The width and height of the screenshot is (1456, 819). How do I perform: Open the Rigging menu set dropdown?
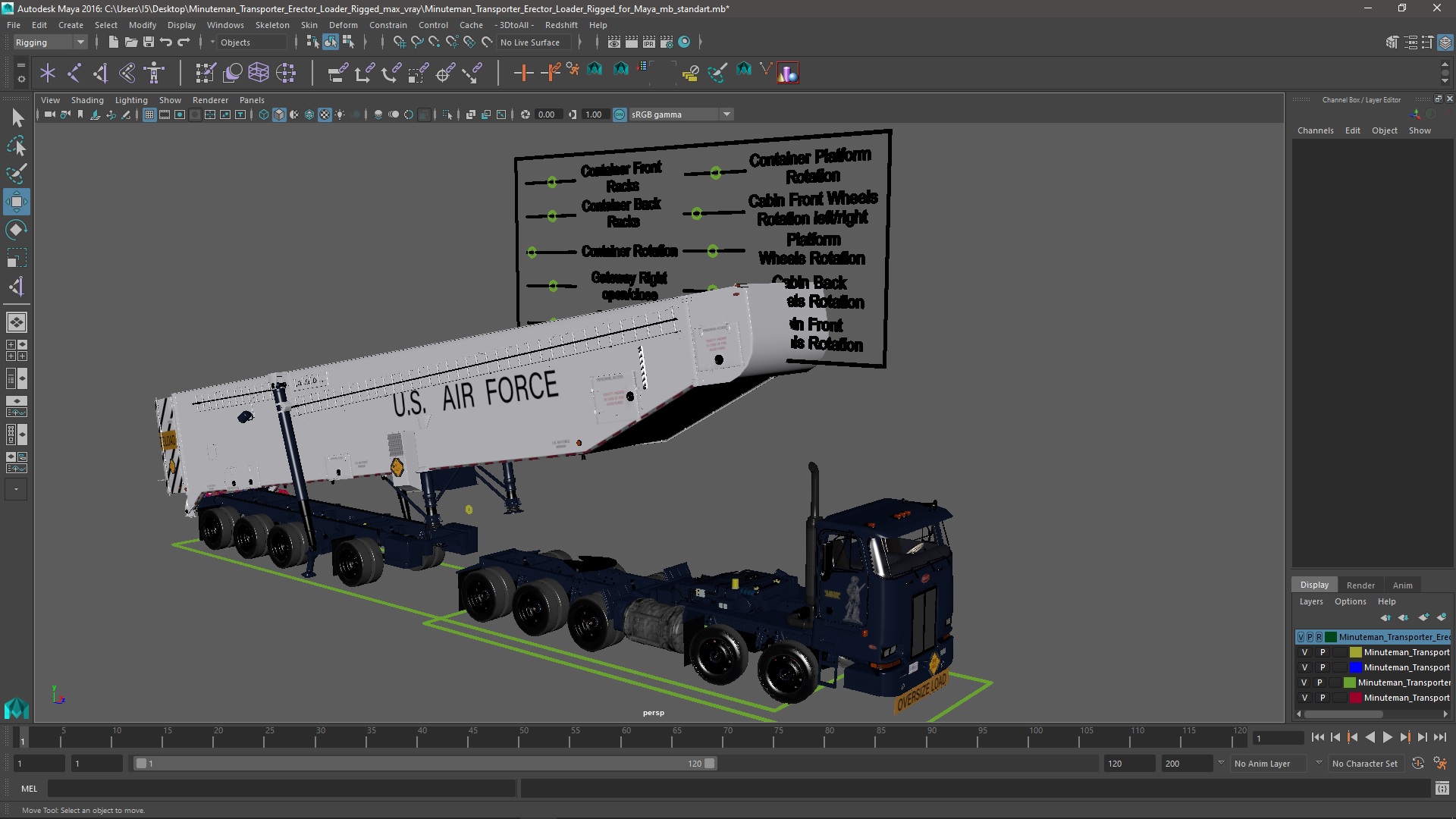pos(50,42)
